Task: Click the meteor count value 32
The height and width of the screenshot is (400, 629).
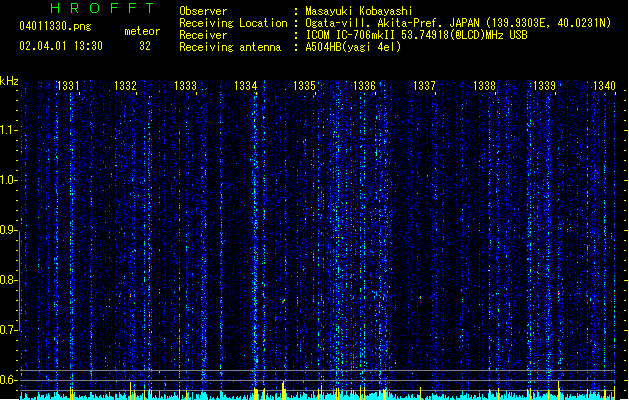Action: [x=145, y=46]
